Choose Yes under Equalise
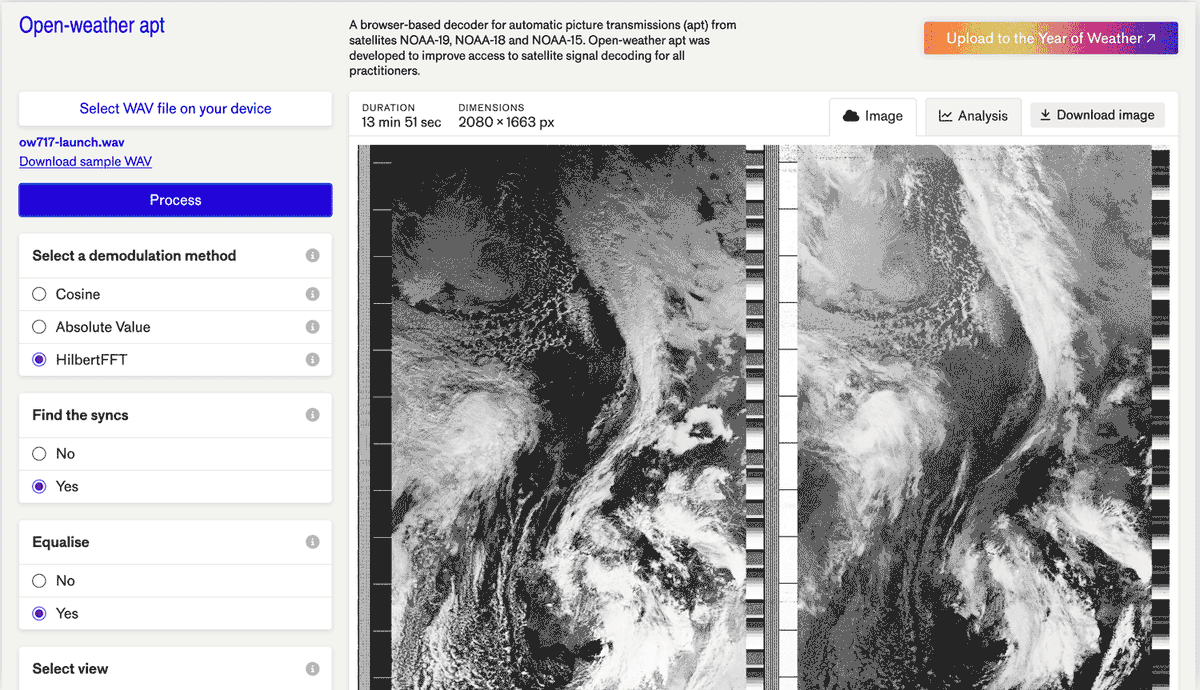The image size is (1200, 690). tap(39, 613)
